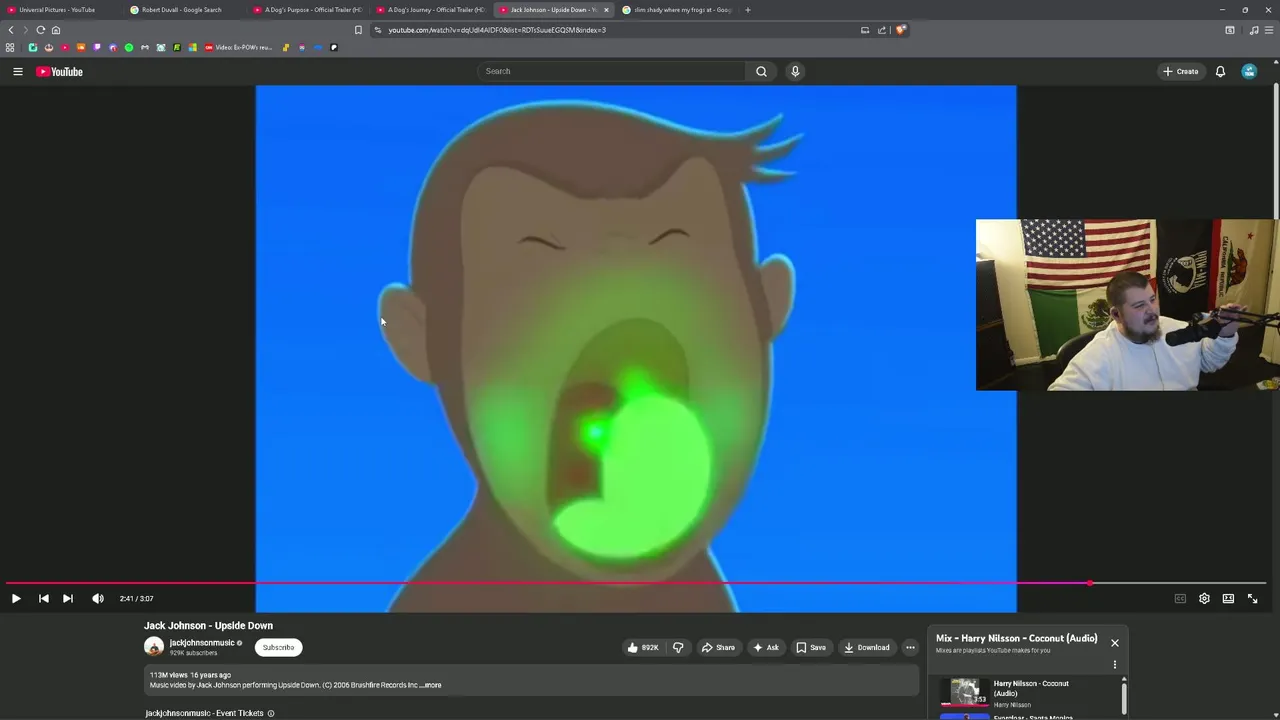The height and width of the screenshot is (720, 1280).
Task: Like the video with 892K likes
Action: [x=642, y=647]
